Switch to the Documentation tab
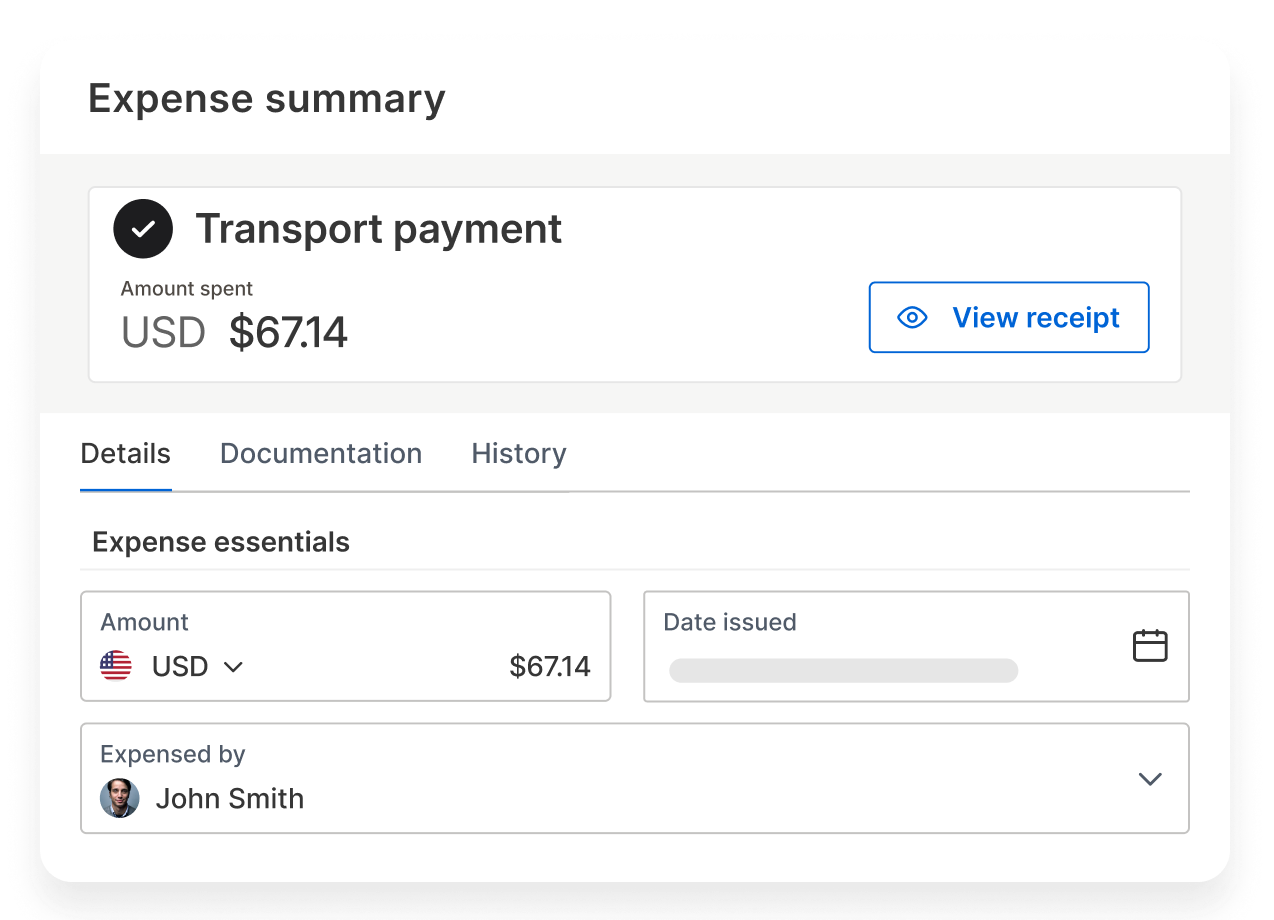1274x920 pixels. (x=320, y=454)
